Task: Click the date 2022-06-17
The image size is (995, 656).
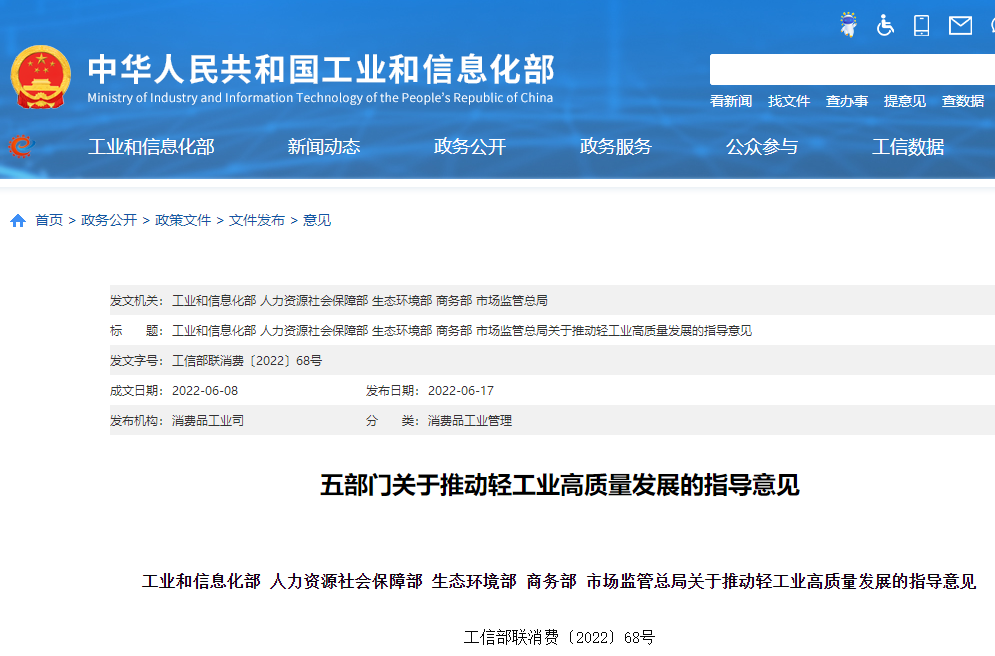Action: tap(461, 391)
